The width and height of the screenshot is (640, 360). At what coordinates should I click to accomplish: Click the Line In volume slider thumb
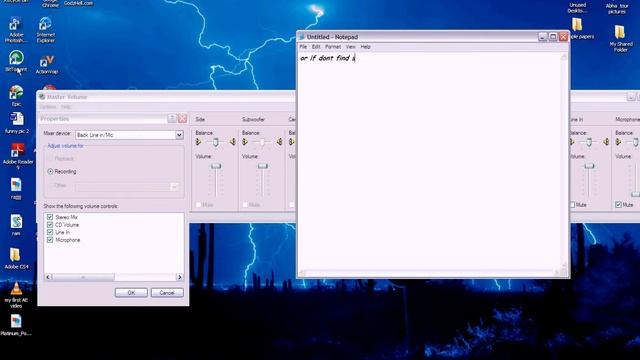point(589,166)
